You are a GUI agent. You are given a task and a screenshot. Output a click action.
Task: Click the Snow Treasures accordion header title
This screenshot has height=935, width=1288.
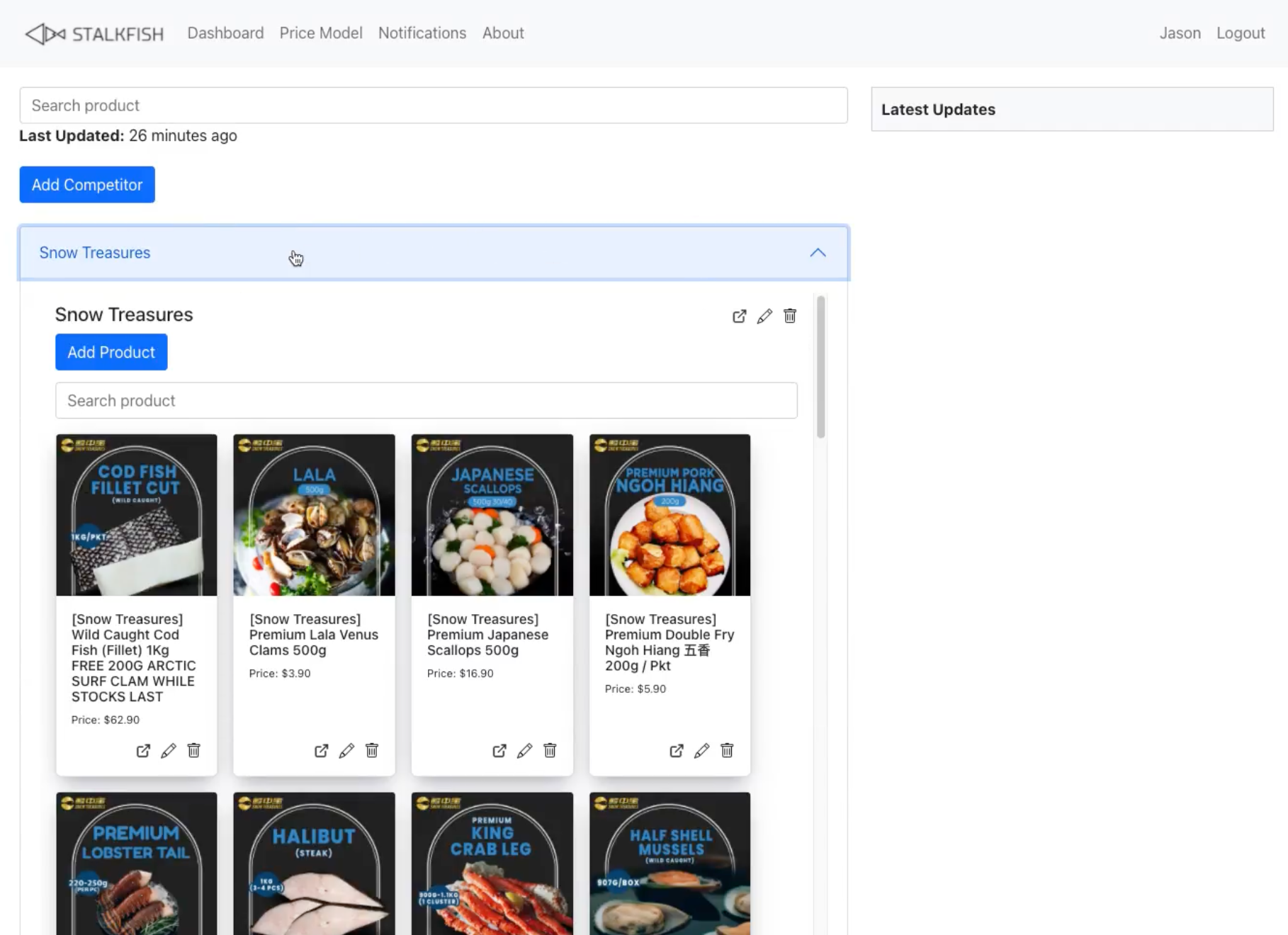(95, 253)
